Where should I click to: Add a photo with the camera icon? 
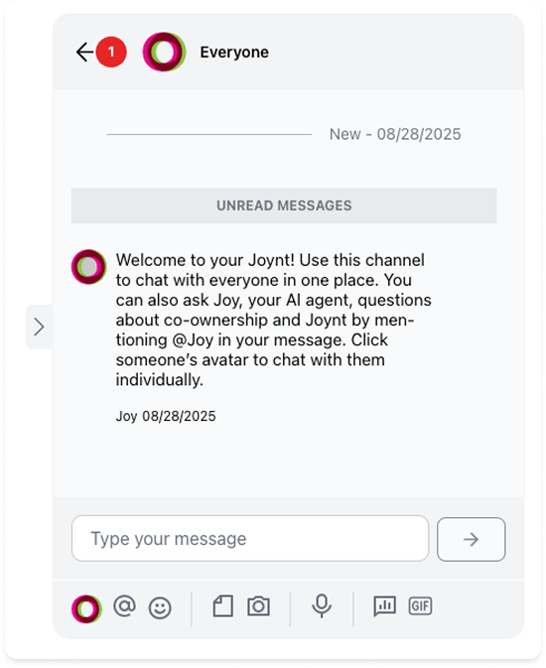point(259,606)
